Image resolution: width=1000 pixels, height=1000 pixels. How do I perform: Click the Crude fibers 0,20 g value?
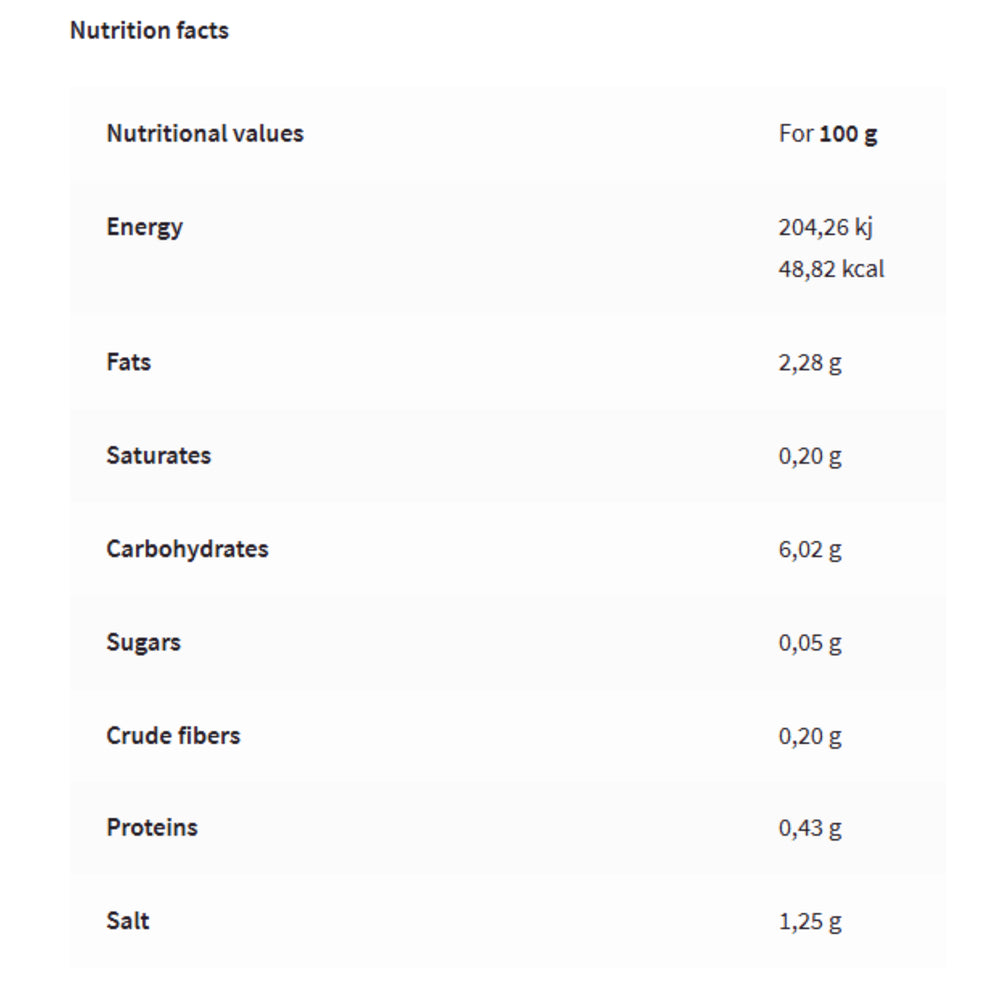(810, 736)
